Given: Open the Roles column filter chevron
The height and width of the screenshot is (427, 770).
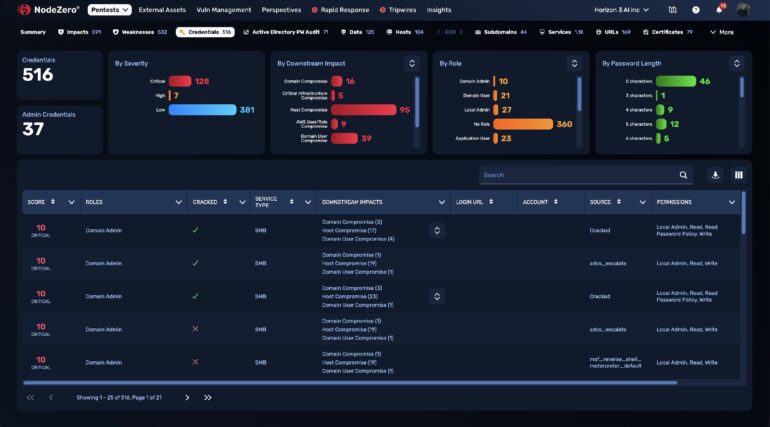Looking at the screenshot, I should (178, 202).
